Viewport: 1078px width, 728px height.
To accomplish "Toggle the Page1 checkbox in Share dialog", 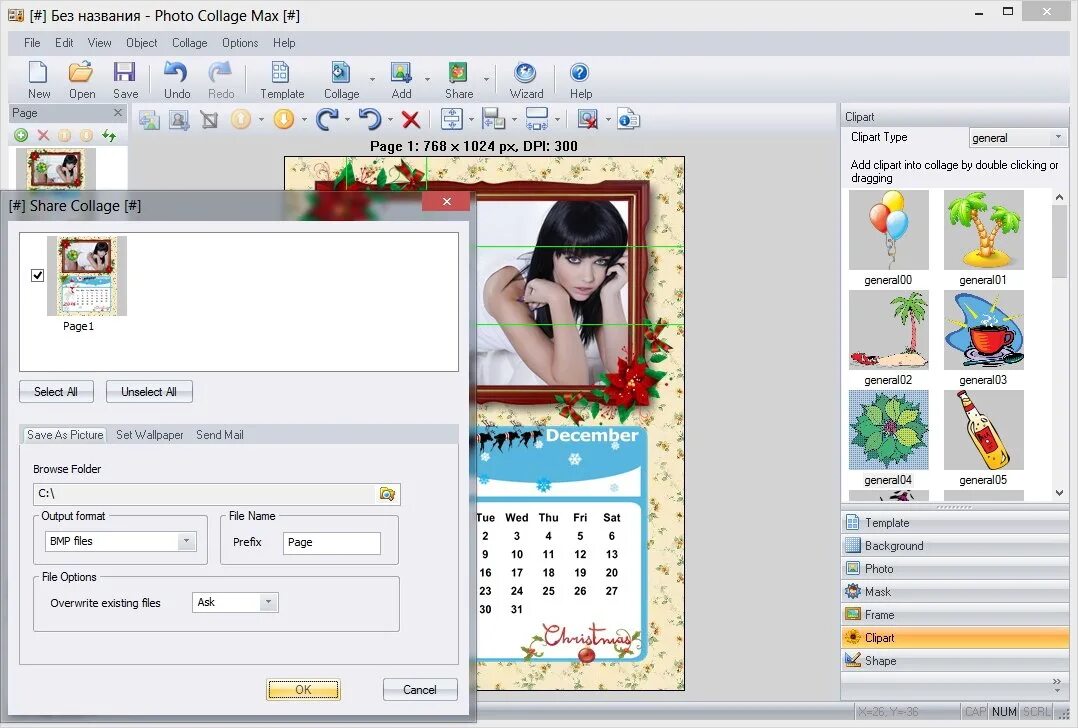I will (x=38, y=275).
